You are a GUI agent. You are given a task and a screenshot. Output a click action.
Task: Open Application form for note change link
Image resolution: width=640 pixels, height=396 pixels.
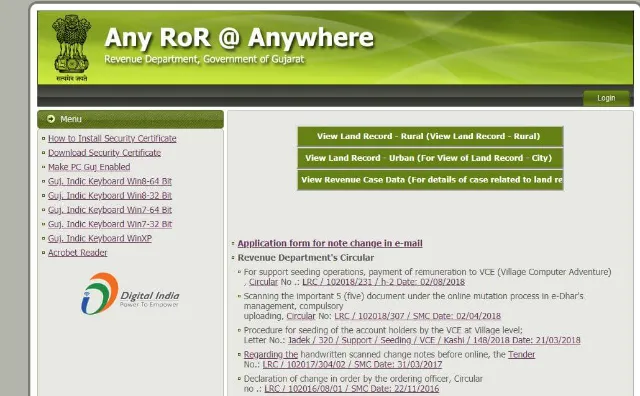click(330, 243)
